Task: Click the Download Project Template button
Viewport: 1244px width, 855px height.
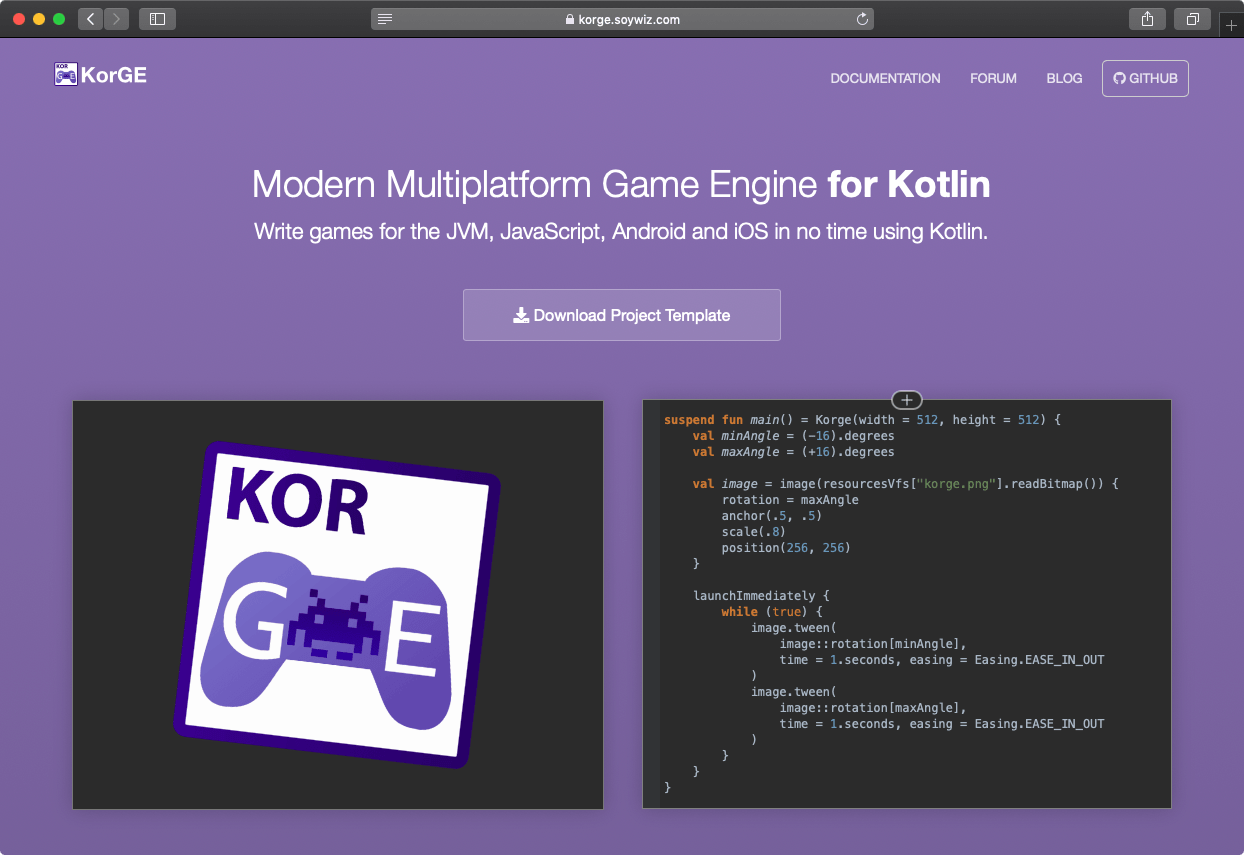Action: [x=621, y=314]
